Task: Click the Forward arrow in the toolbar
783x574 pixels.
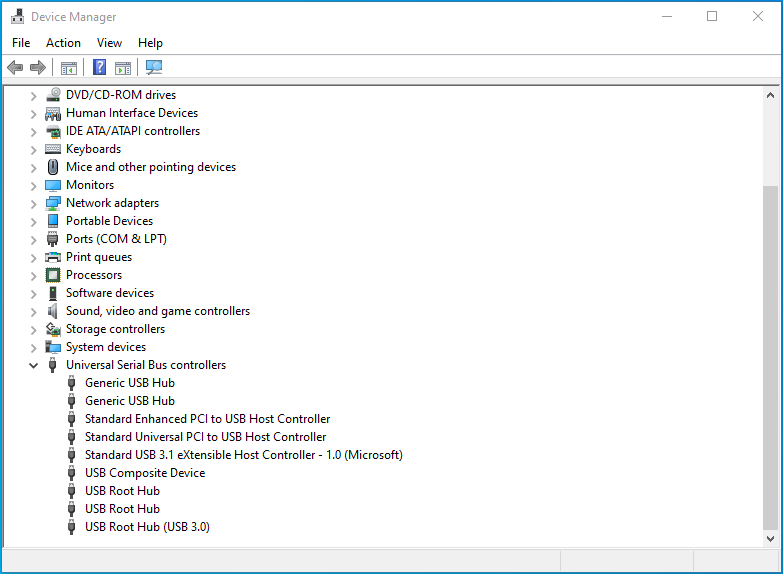Action: (38, 68)
